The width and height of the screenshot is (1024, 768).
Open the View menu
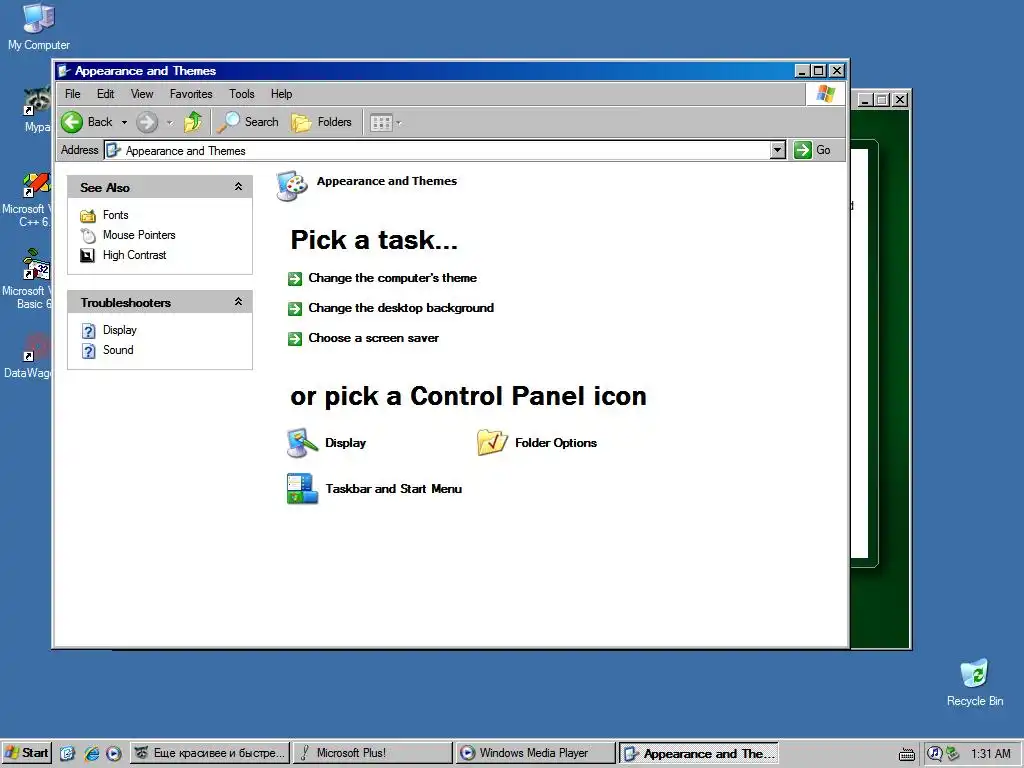pos(142,94)
